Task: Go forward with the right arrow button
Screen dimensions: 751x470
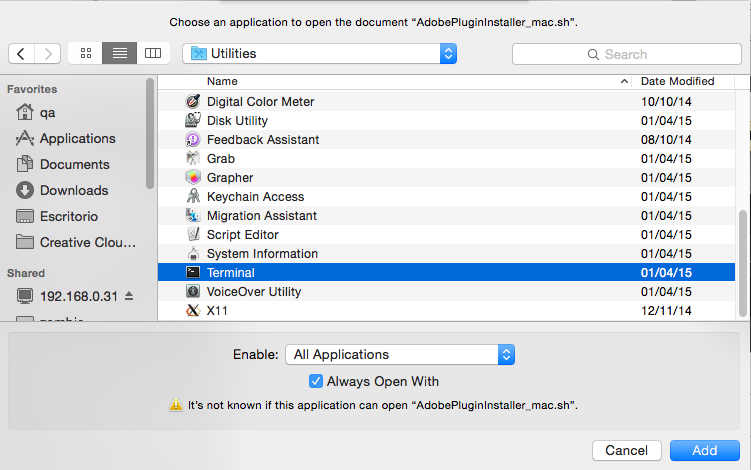Action: pos(48,53)
